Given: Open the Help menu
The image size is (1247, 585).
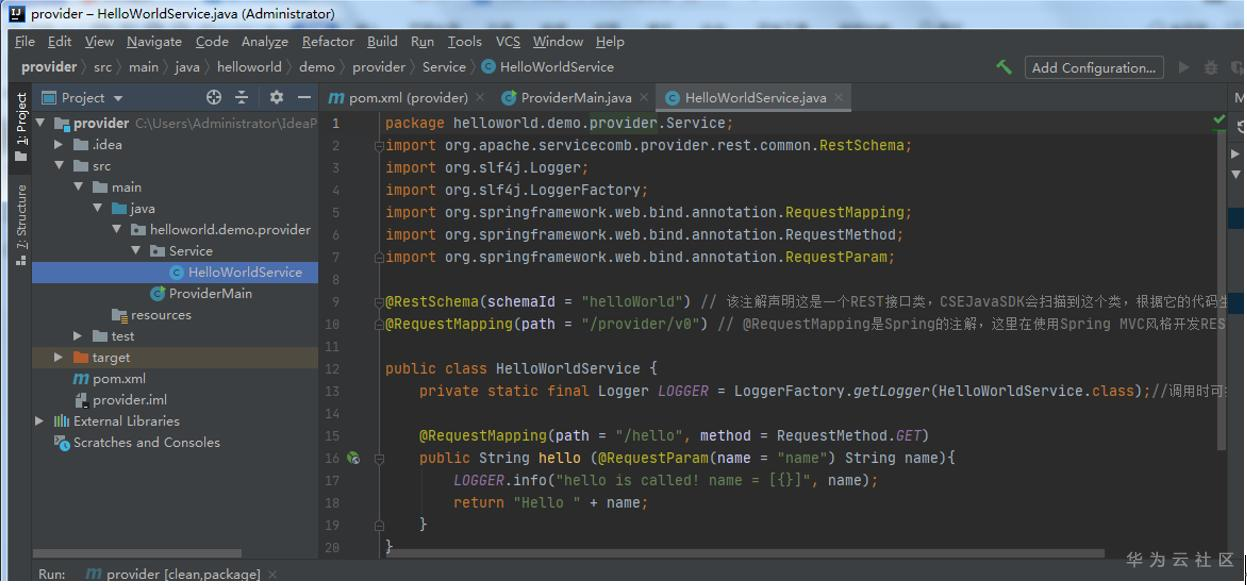Looking at the screenshot, I should 610,41.
